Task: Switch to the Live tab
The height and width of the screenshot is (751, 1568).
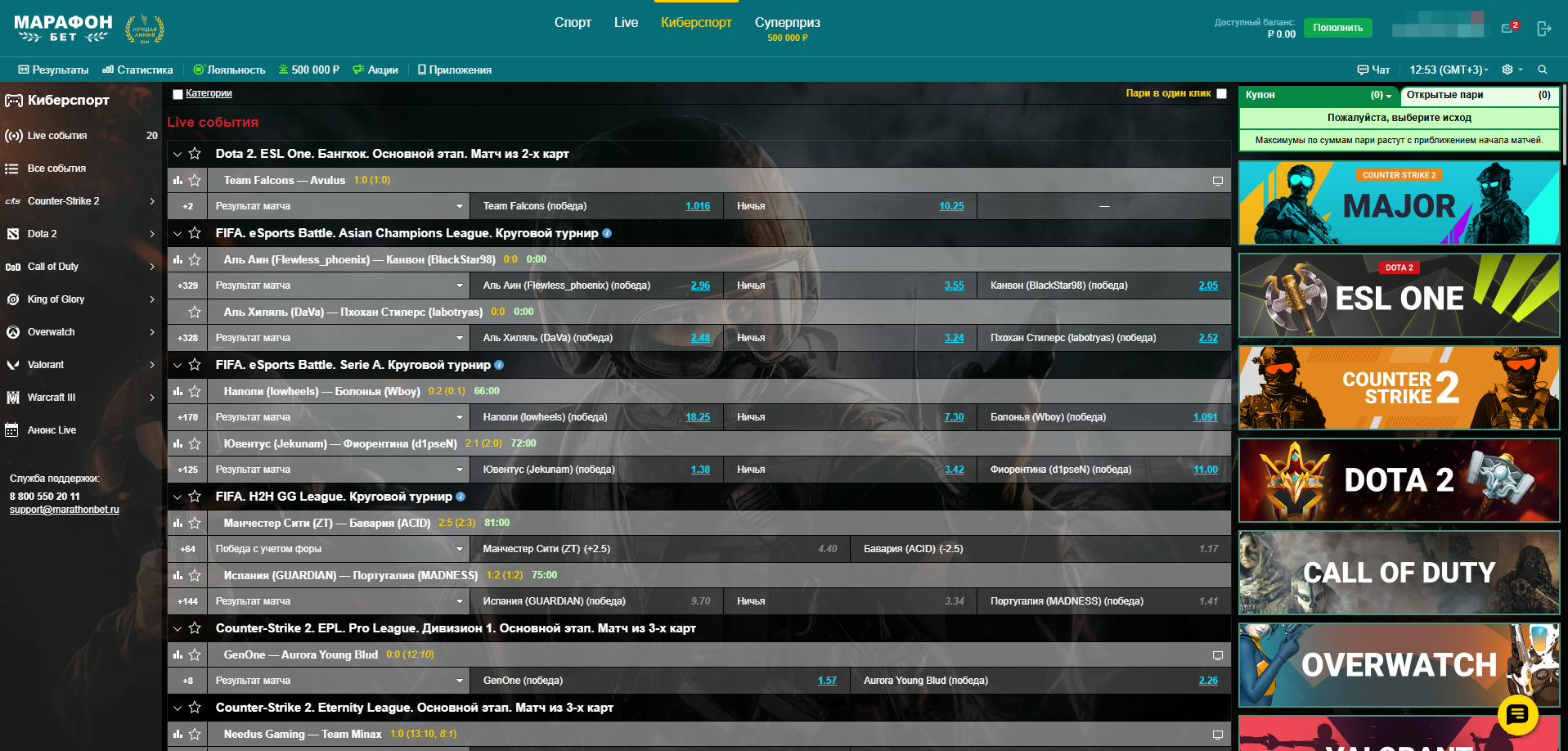Action: pos(626,23)
